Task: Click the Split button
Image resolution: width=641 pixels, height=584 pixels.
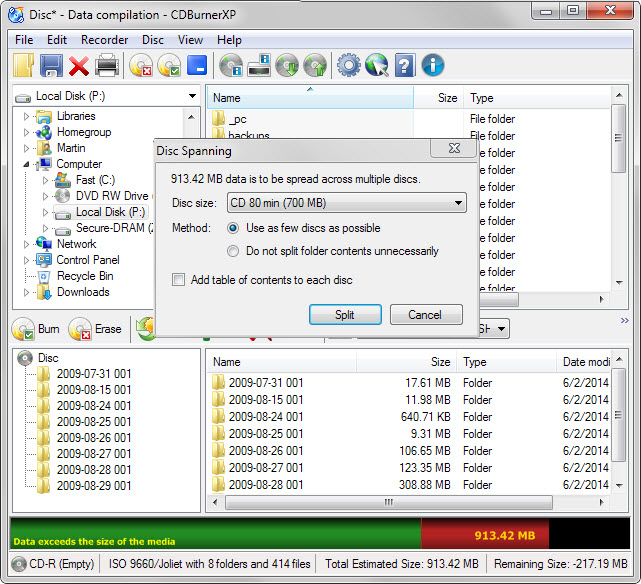Action: 345,315
